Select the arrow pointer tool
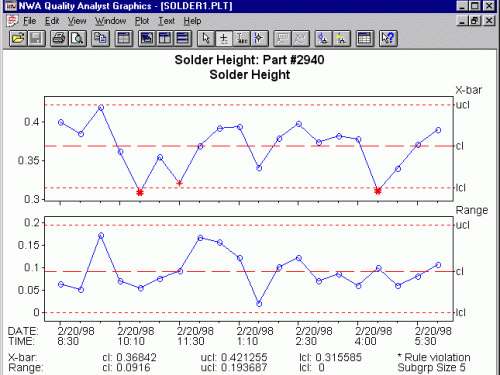The width and height of the screenshot is (500, 375). pyautogui.click(x=206, y=38)
